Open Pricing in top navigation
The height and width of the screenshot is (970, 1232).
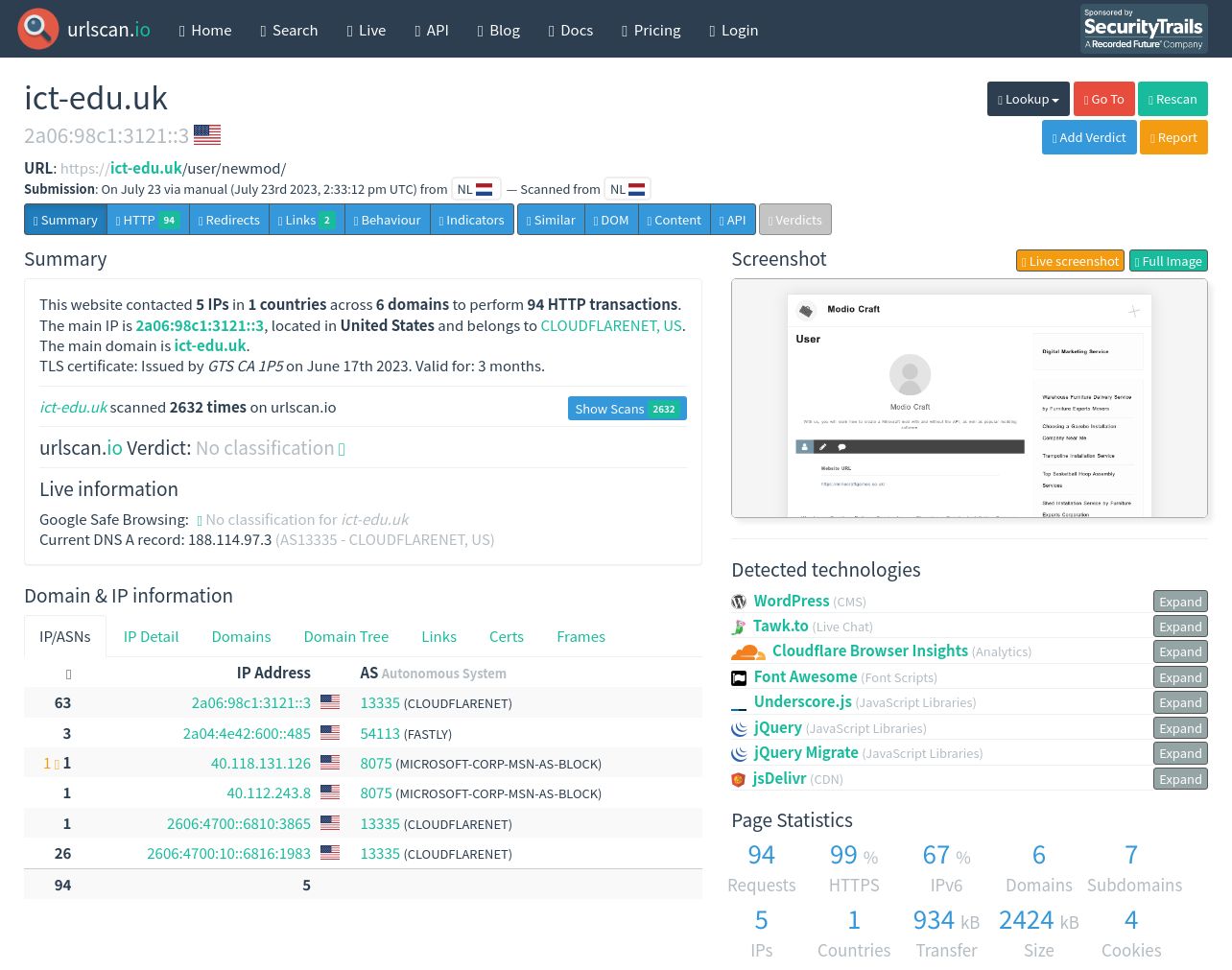click(652, 30)
